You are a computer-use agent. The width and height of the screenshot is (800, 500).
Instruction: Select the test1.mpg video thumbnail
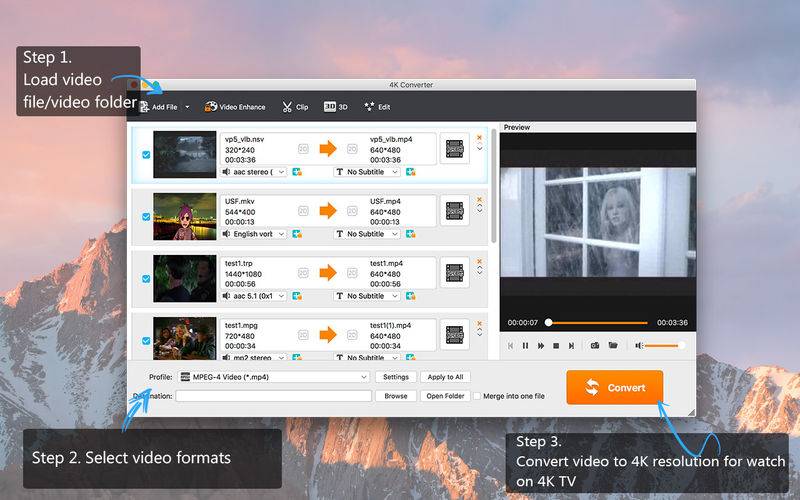click(x=185, y=339)
